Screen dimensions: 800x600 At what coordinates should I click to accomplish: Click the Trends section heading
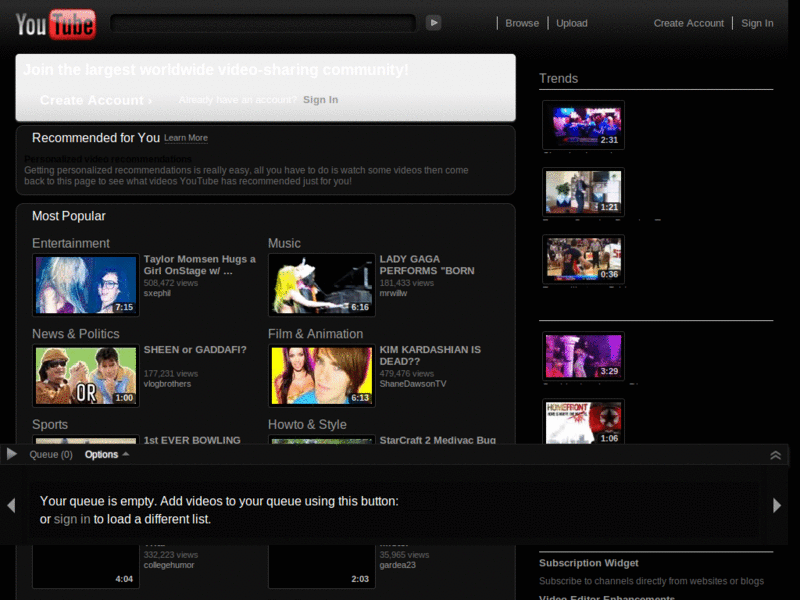point(558,79)
